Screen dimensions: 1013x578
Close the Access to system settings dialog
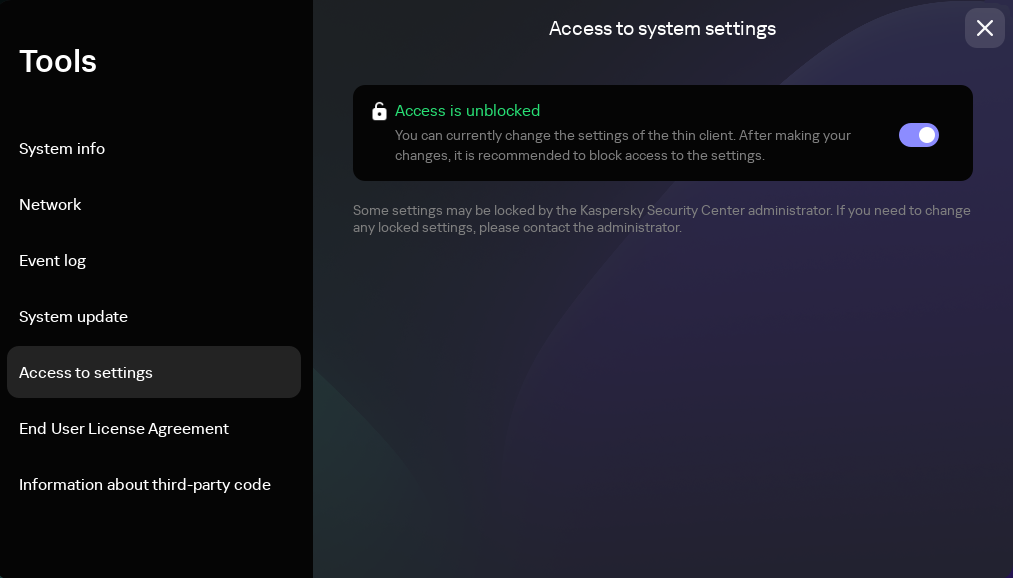point(984,28)
